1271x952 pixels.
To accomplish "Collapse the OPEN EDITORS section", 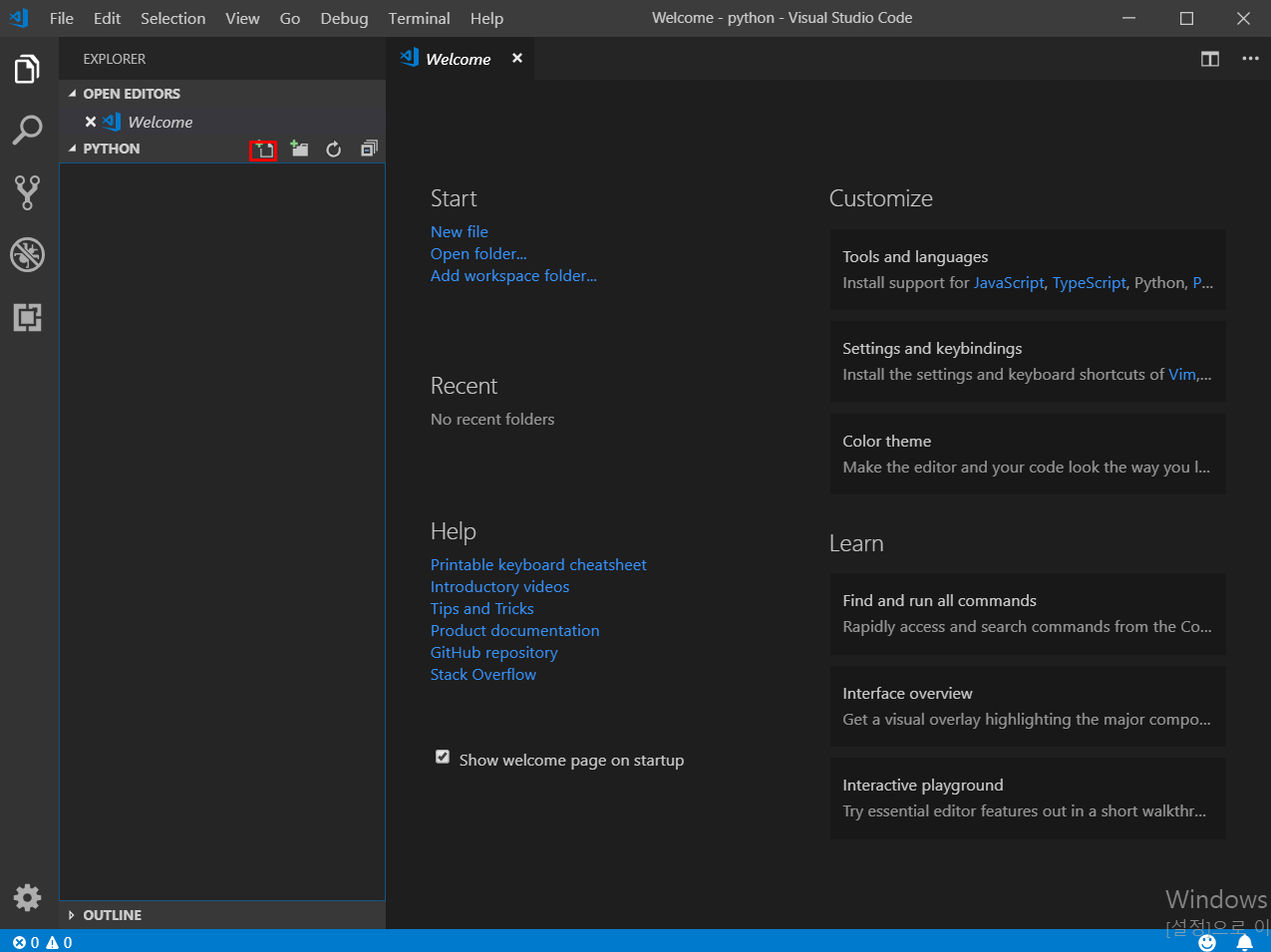I will point(222,94).
